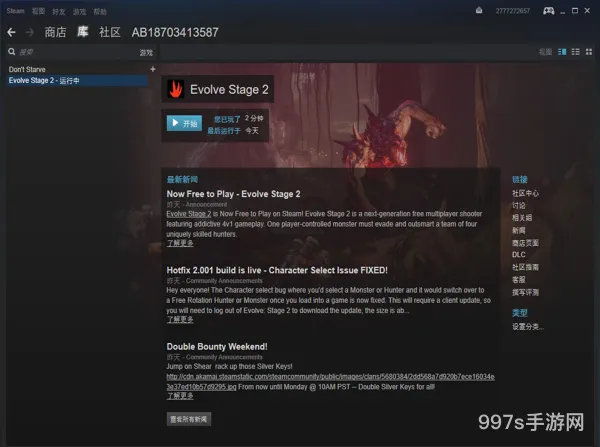The image size is (600, 447).
Task: Open Hotfix 2.001 build news headline
Action: point(277,270)
